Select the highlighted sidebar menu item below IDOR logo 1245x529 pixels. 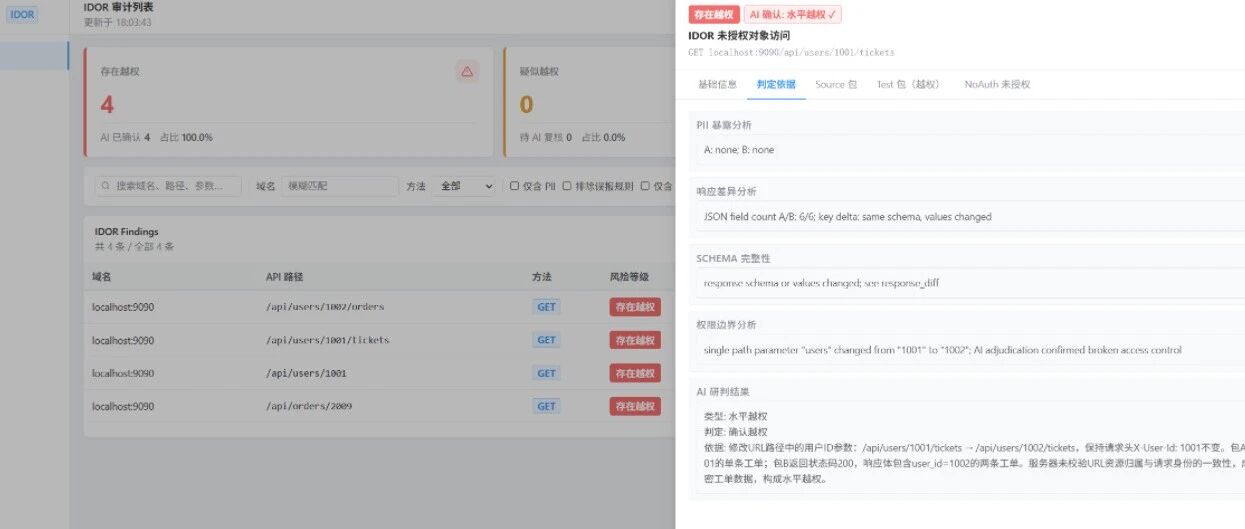tap(34, 56)
